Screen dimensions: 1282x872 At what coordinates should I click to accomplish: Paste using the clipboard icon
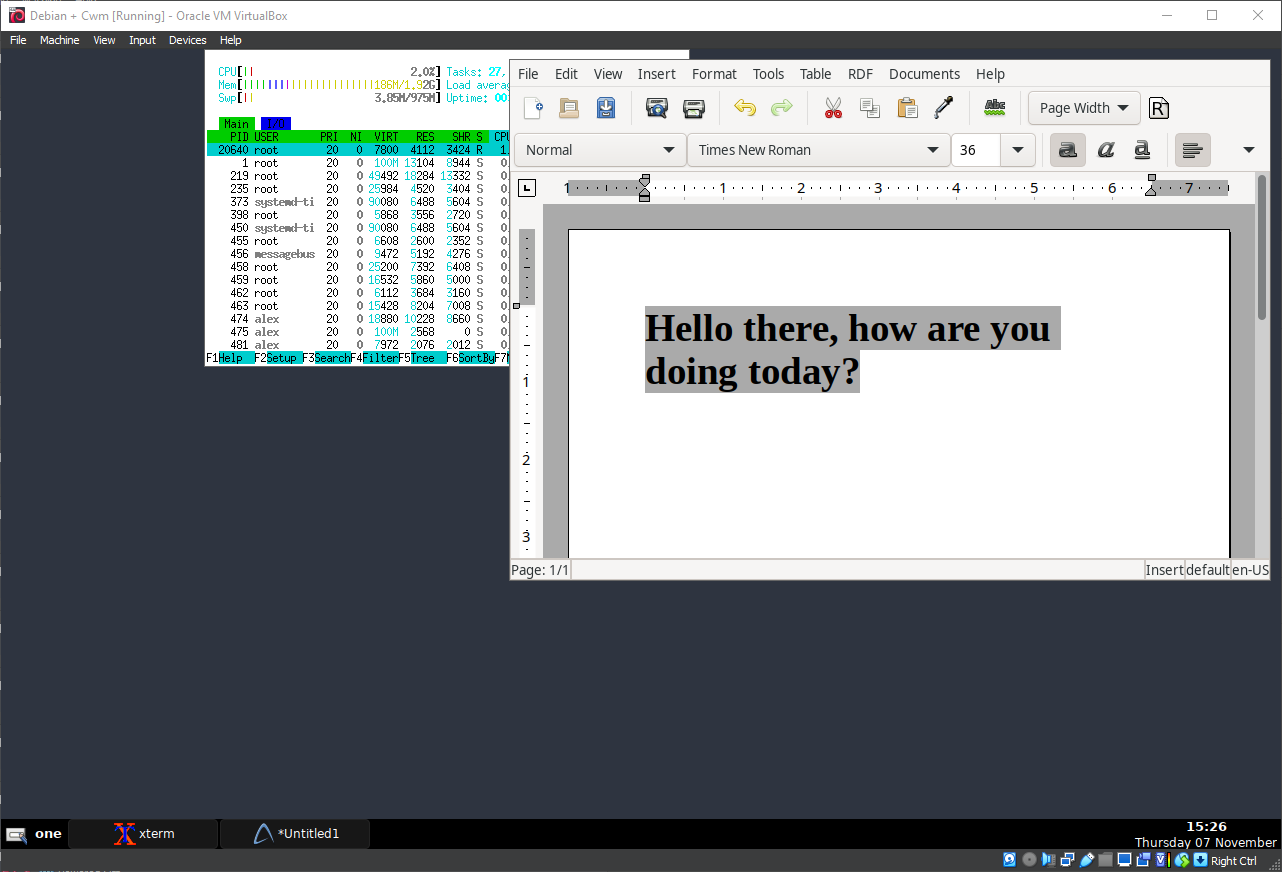coord(907,108)
